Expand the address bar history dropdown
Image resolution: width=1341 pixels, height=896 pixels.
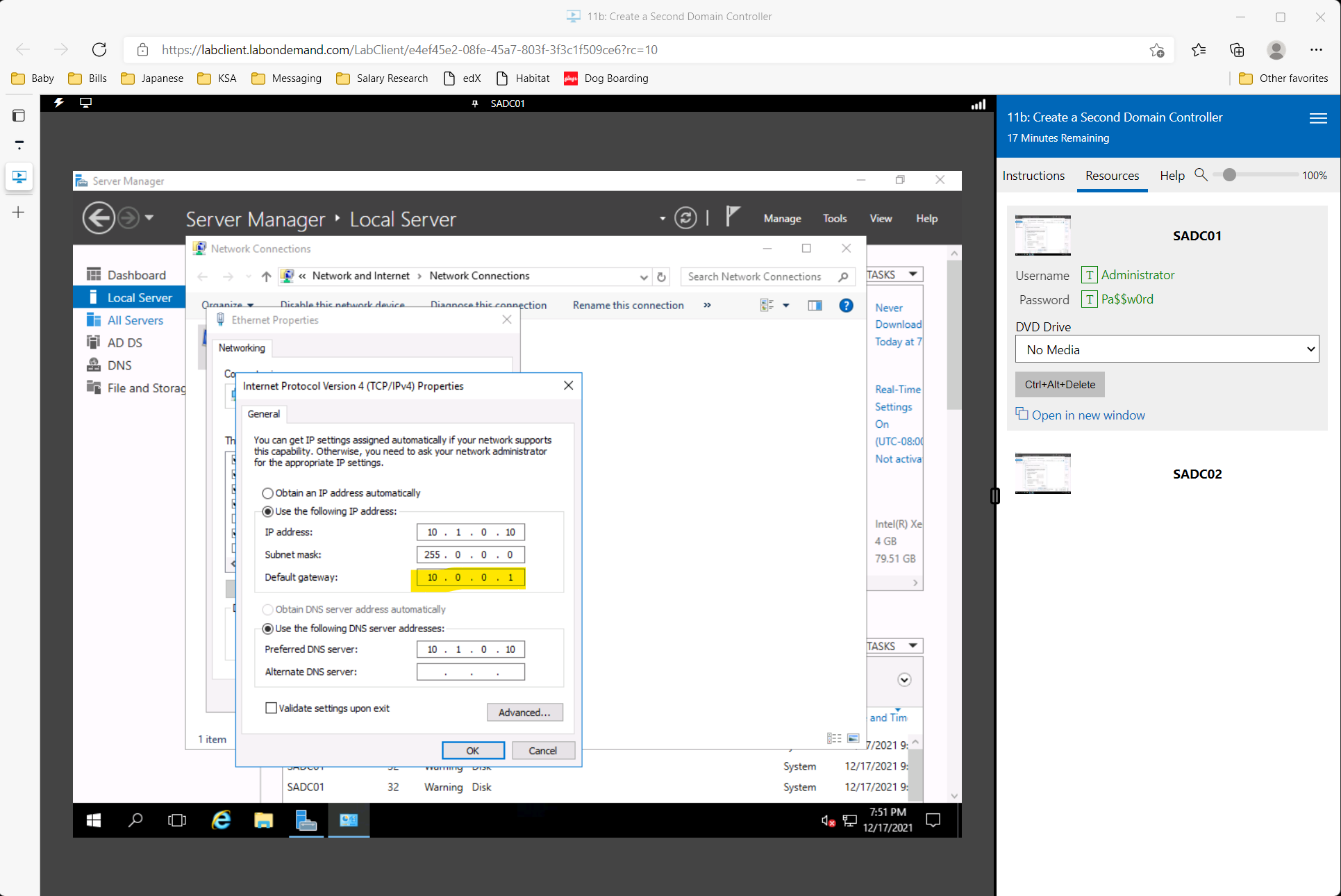644,276
